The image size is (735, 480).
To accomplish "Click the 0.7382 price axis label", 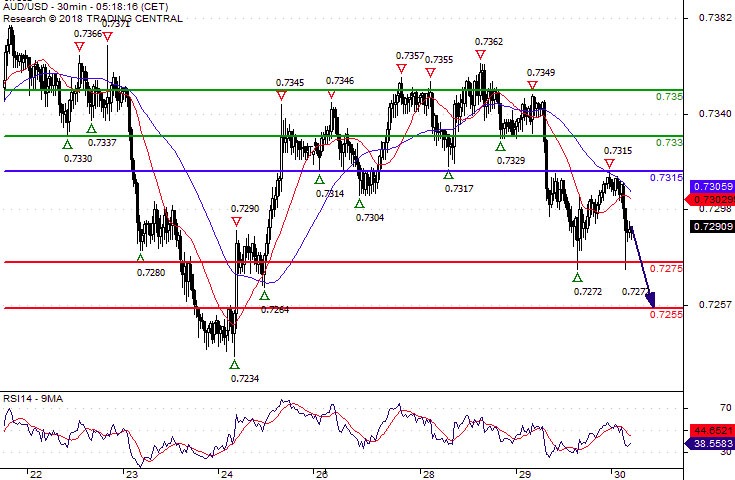I will [x=715, y=18].
